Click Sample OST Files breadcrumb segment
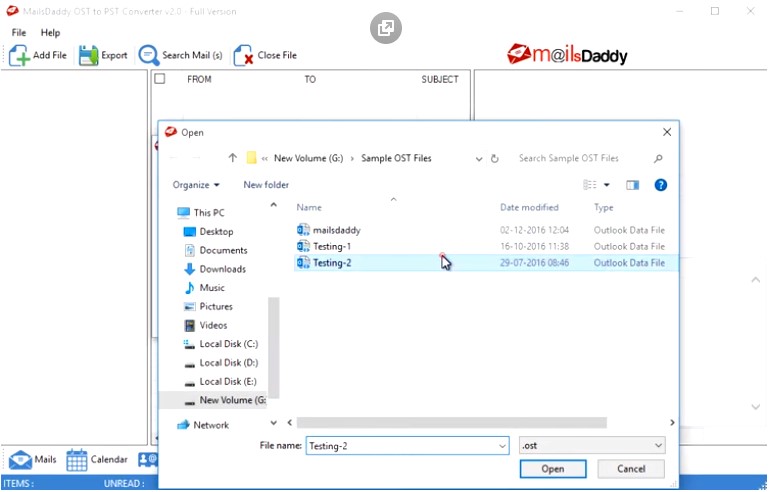 coord(396,158)
